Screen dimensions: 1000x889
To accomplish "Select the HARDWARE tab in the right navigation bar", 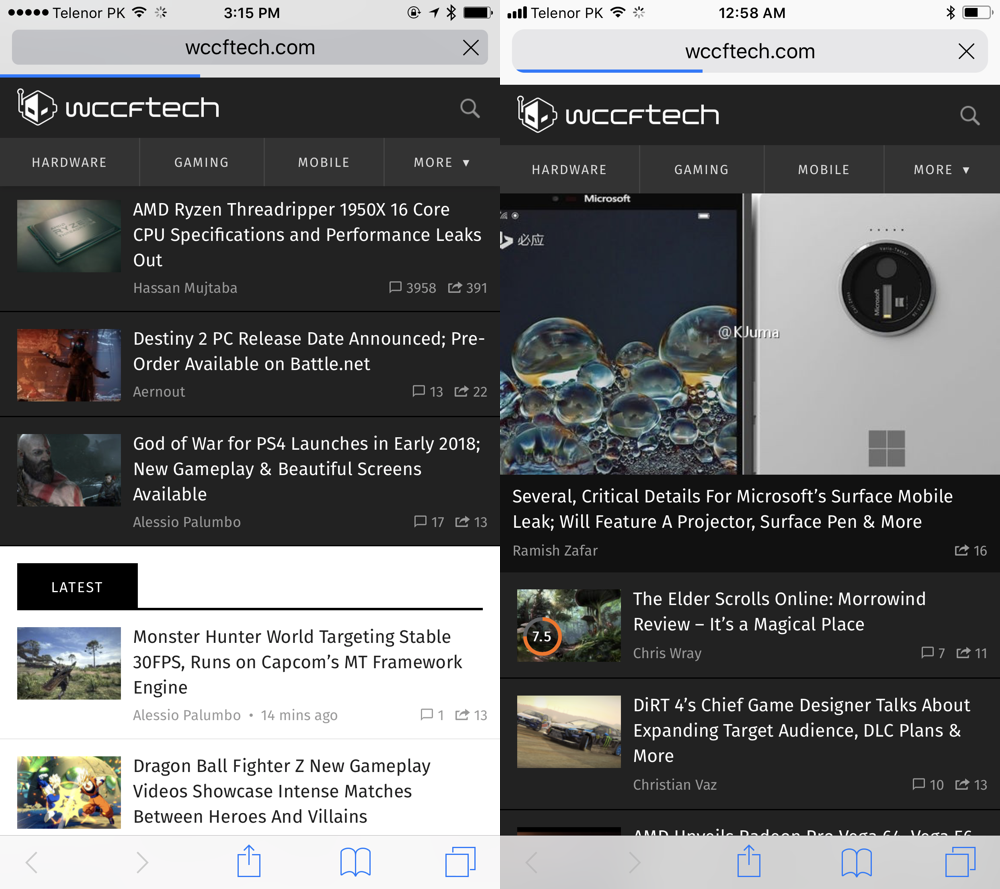I will pos(570,170).
